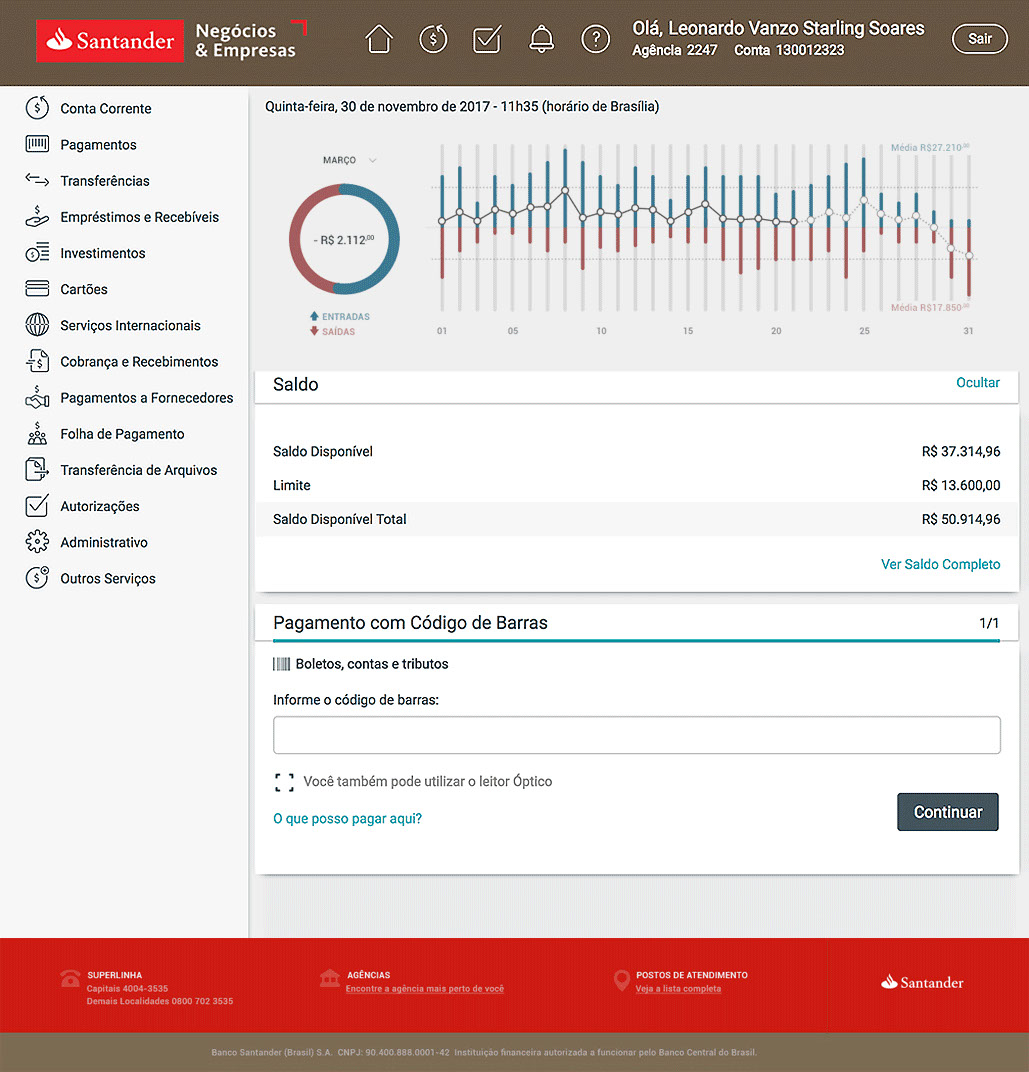
Task: Click the Saldo Disponível value R$ 37.314,96
Action: point(961,452)
